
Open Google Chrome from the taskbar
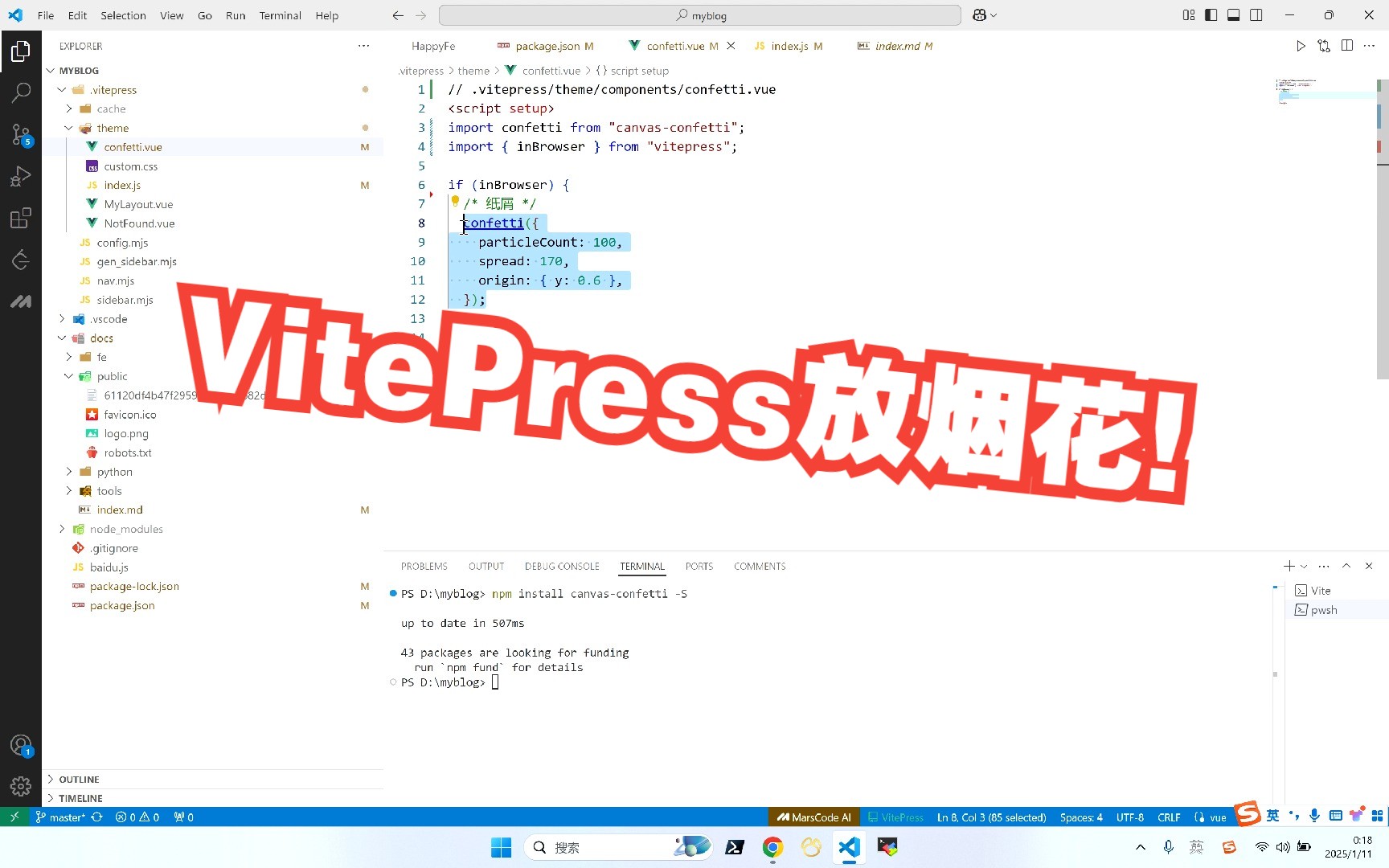[x=772, y=847]
